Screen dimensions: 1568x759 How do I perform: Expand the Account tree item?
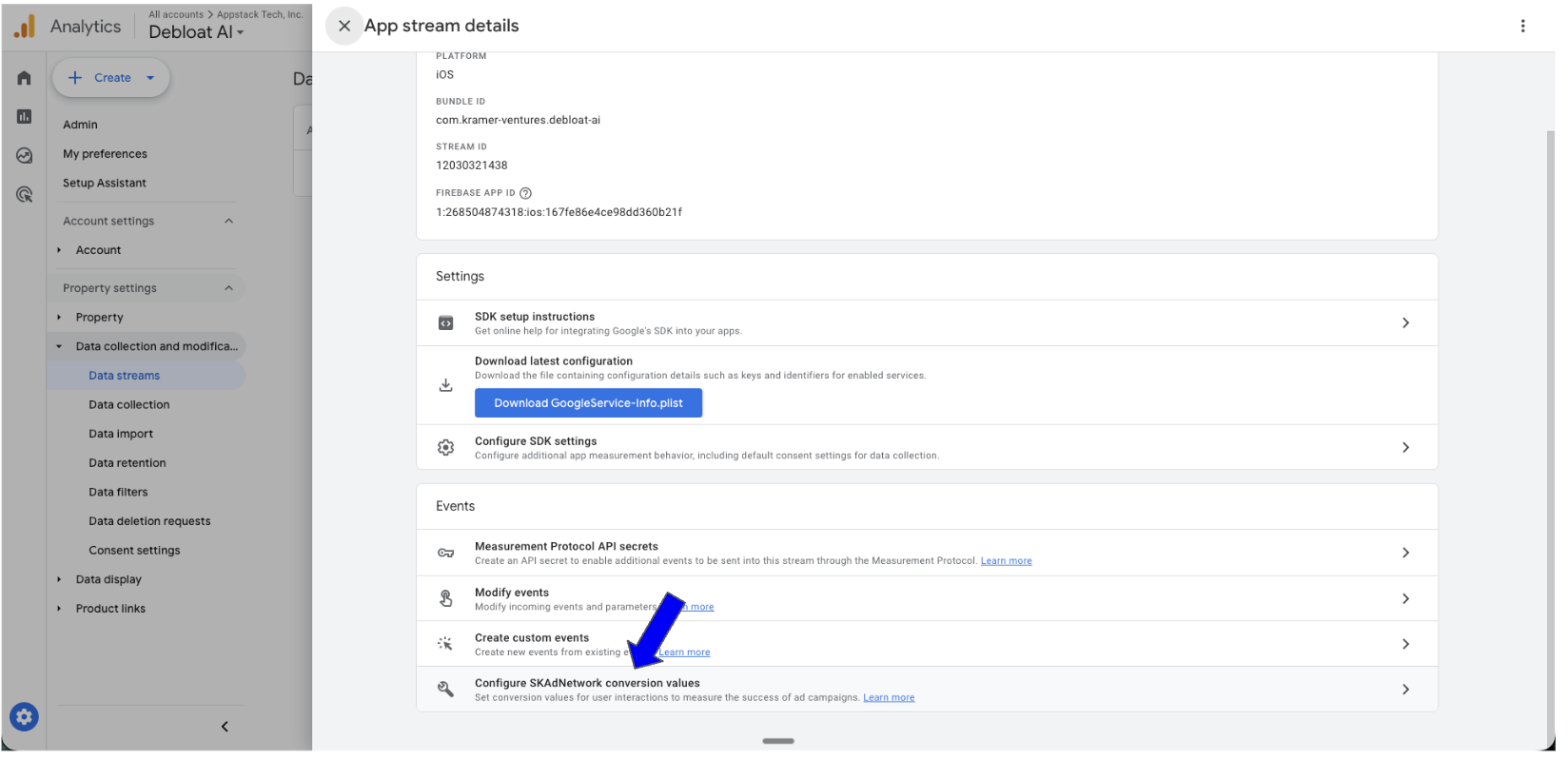[59, 250]
